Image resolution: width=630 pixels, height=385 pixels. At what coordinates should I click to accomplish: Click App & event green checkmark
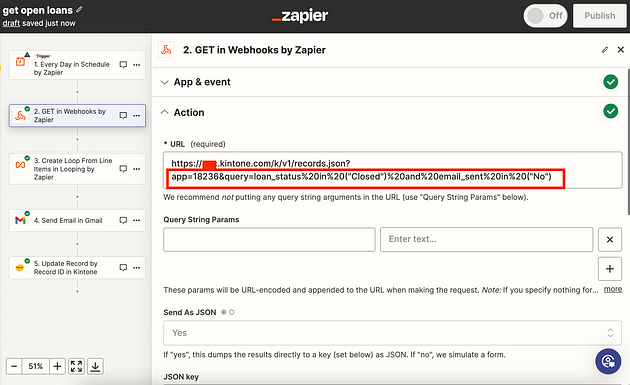[x=610, y=82]
